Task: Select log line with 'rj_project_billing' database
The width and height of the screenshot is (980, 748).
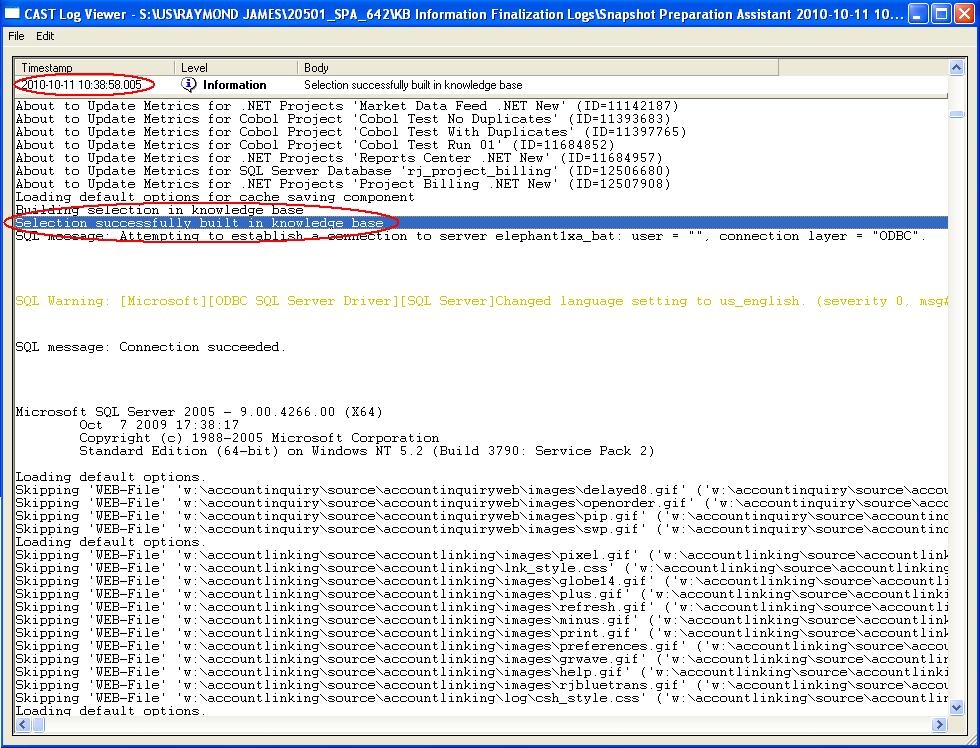Action: (343, 171)
